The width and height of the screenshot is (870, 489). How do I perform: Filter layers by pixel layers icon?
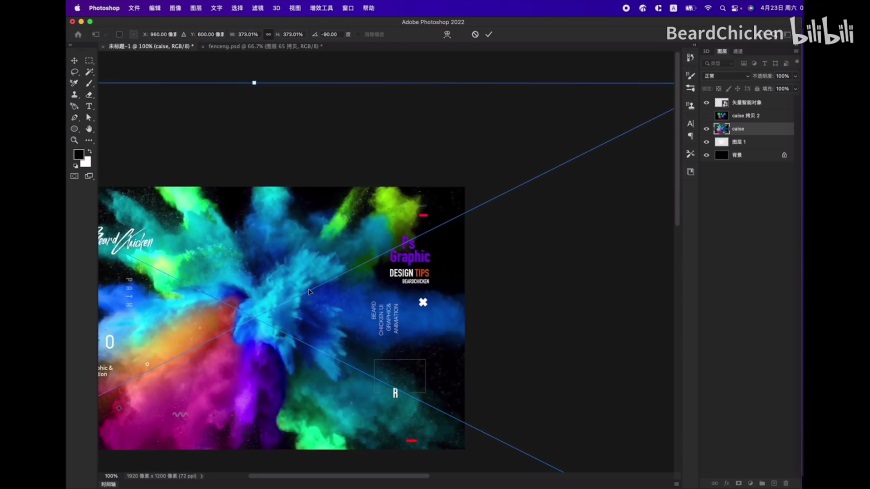743,63
